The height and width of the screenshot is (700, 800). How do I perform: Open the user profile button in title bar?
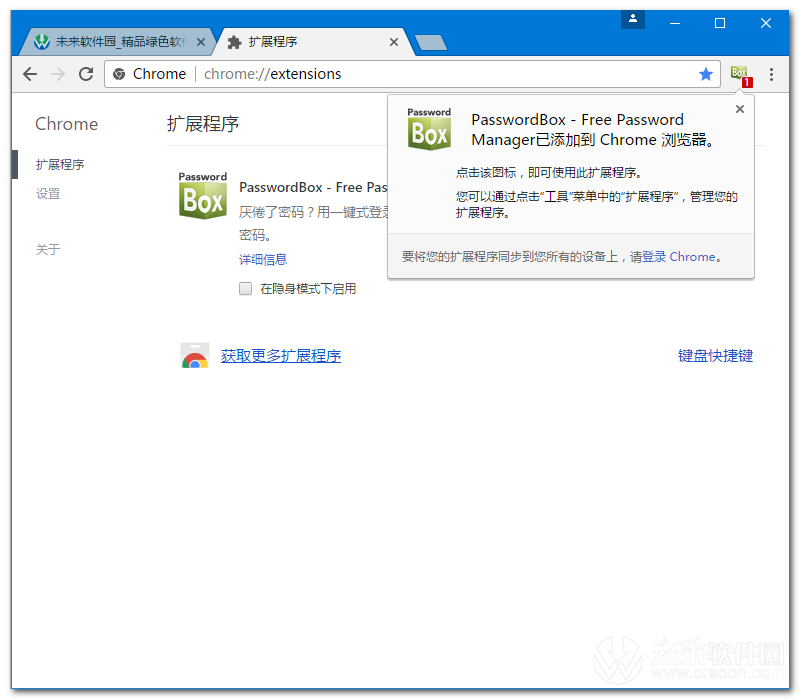[633, 19]
